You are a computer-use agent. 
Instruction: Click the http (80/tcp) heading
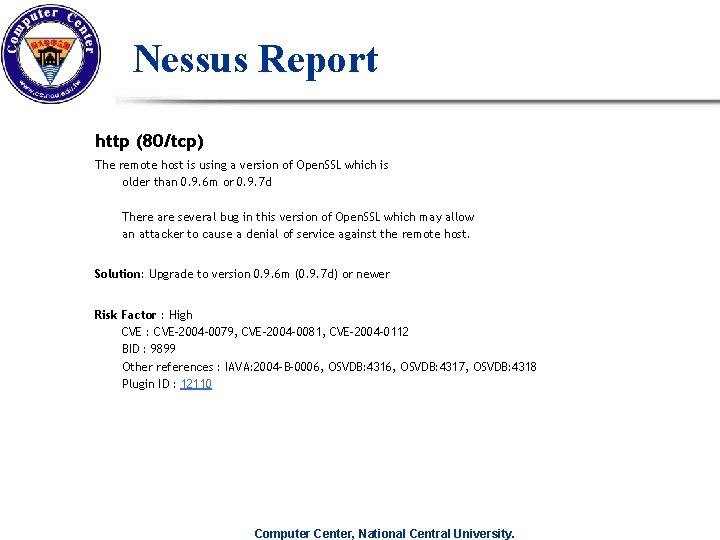[149, 141]
